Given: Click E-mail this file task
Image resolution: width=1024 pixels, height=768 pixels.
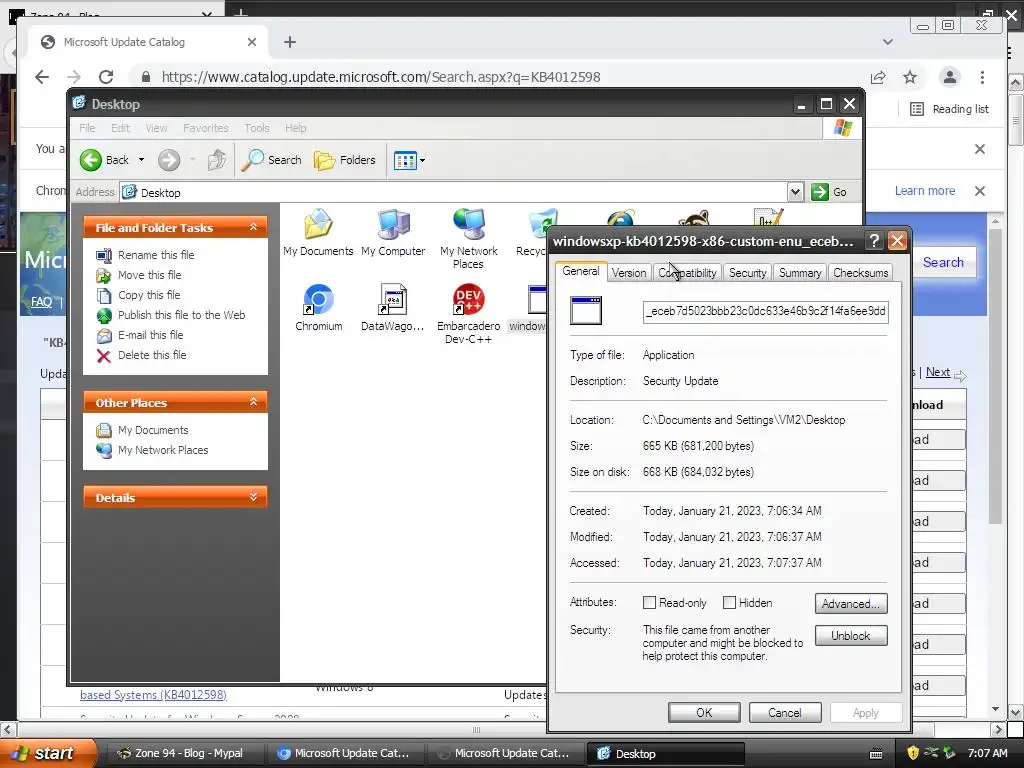Looking at the screenshot, I should click(x=150, y=335).
